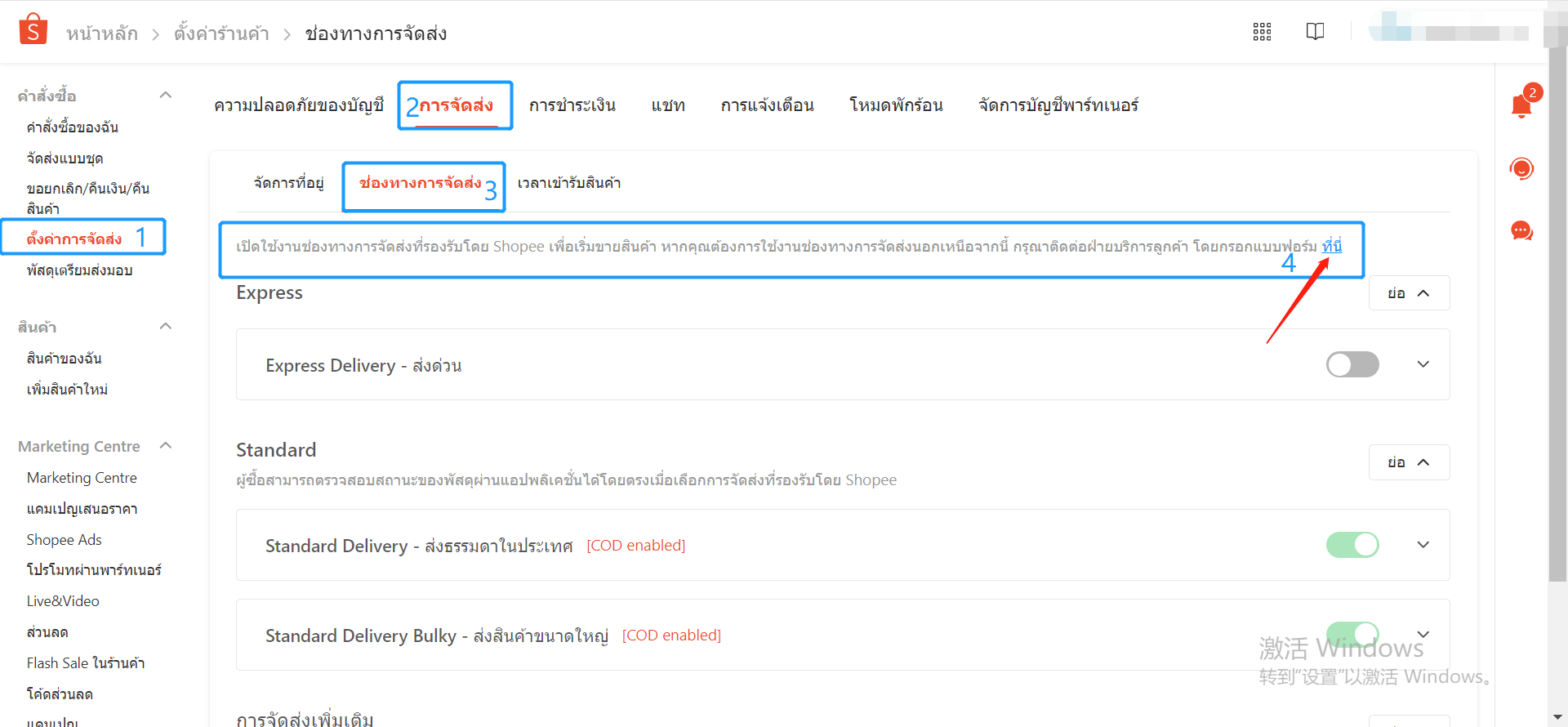The height and width of the screenshot is (727, 1568).
Task: Enable the Express Delivery toggle
Action: [1352, 364]
